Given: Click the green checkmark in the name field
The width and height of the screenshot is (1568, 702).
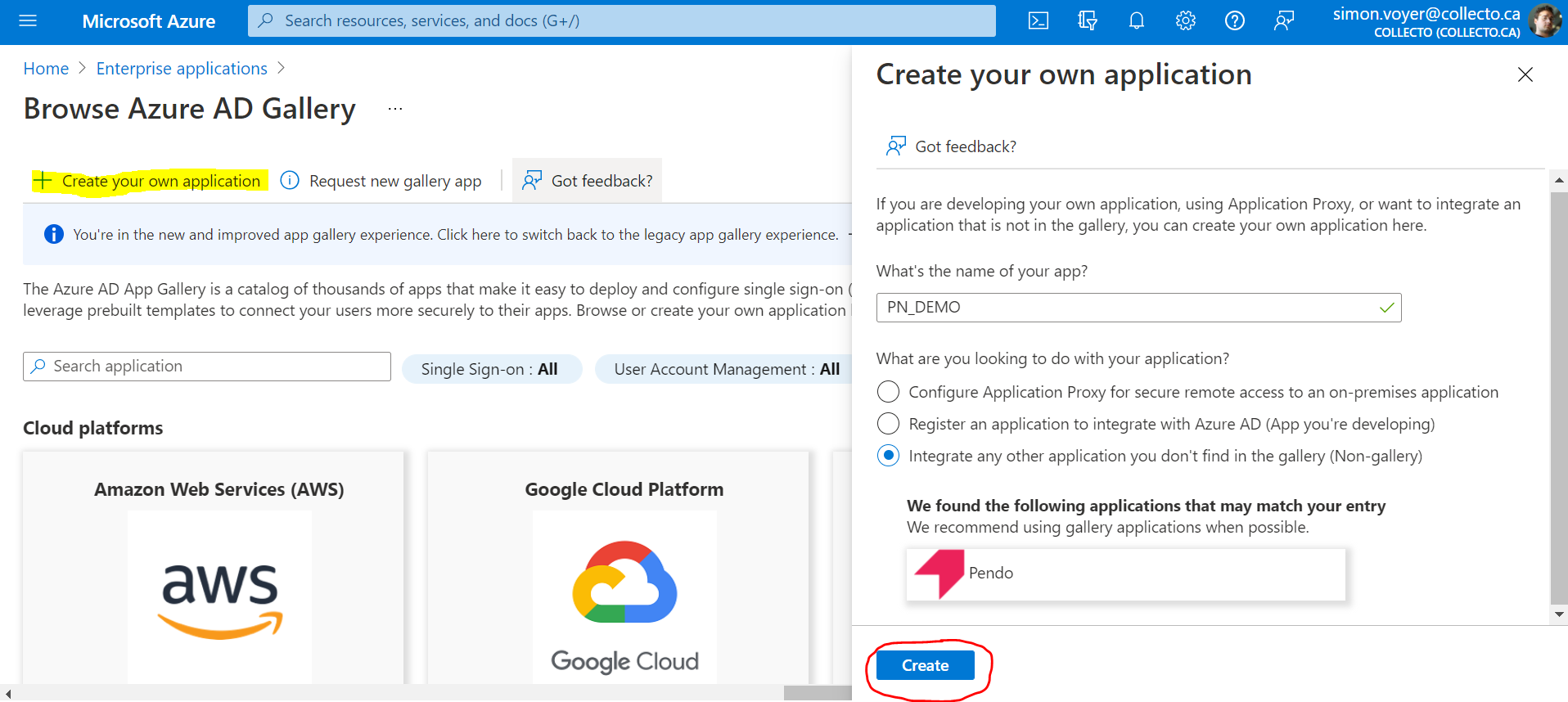Looking at the screenshot, I should click(x=1387, y=308).
